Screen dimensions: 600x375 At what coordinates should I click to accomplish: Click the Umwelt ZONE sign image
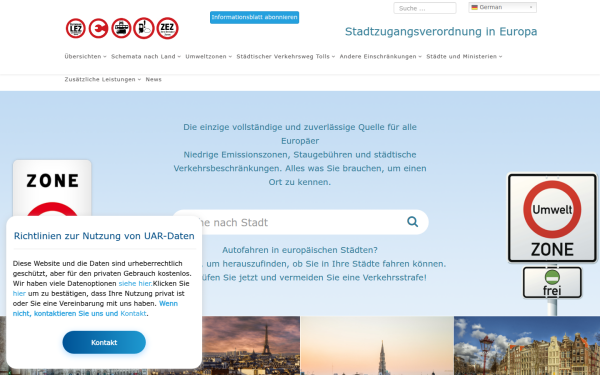552,218
